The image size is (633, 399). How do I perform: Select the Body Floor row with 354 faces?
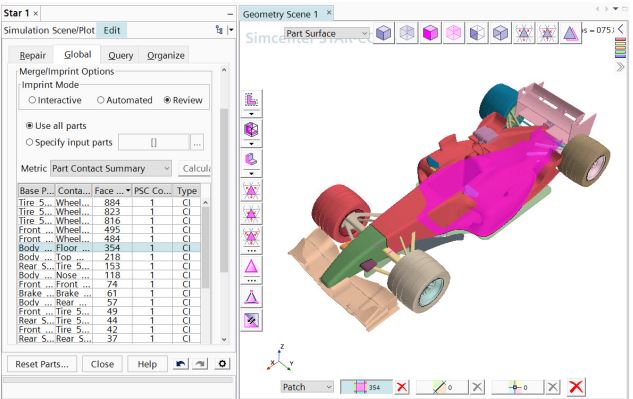click(109, 248)
